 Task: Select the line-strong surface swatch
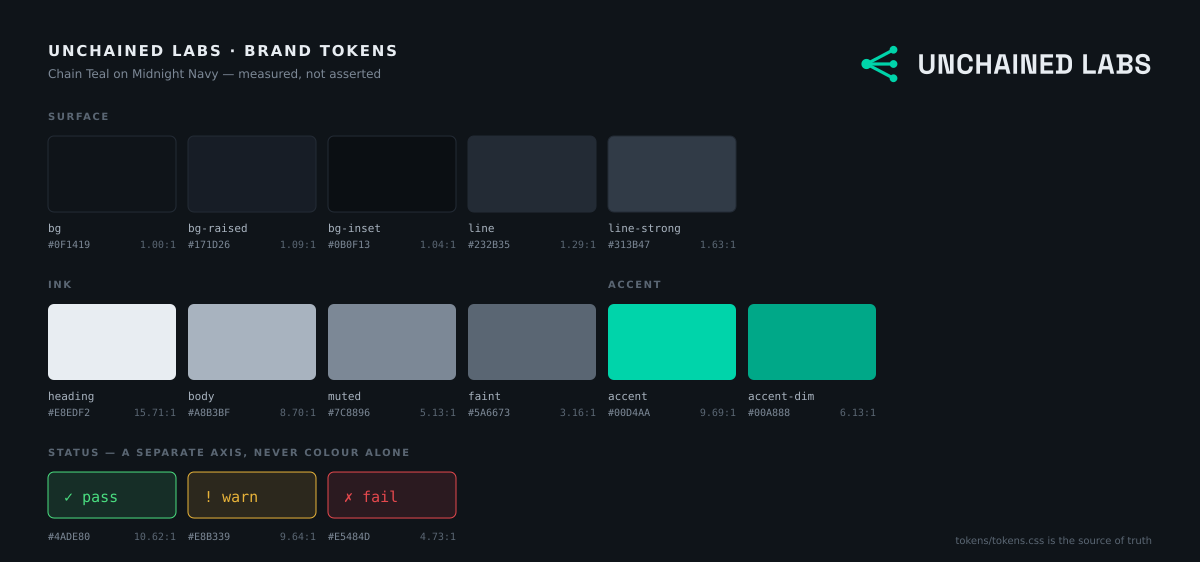coord(672,174)
